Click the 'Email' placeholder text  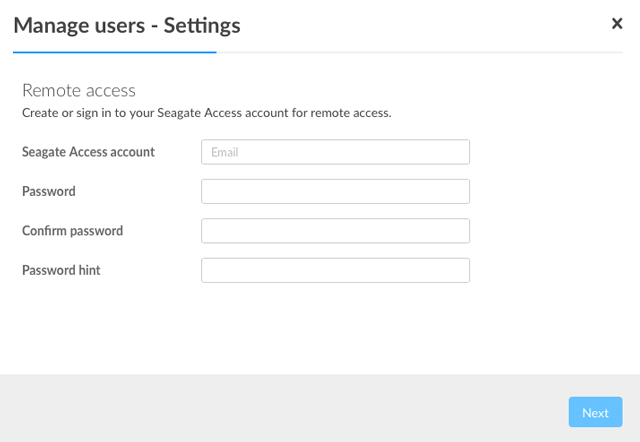pyautogui.click(x=224, y=152)
